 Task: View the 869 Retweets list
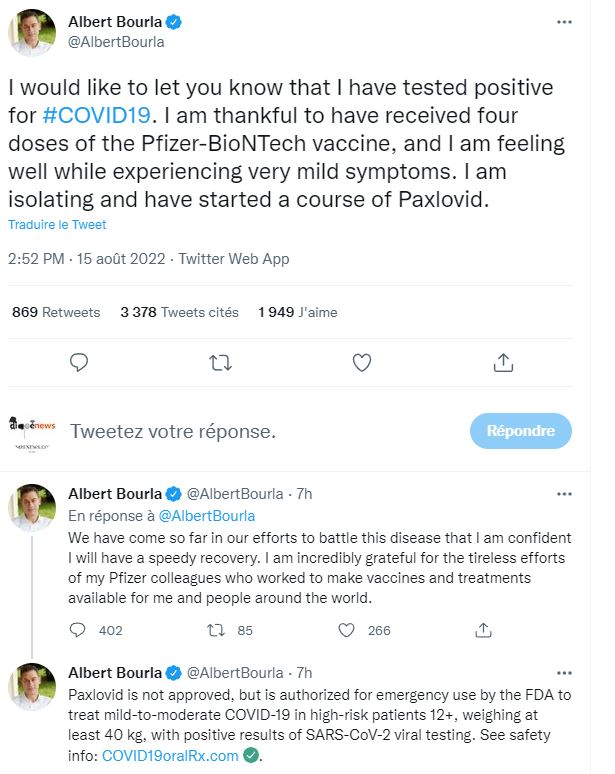tap(56, 312)
